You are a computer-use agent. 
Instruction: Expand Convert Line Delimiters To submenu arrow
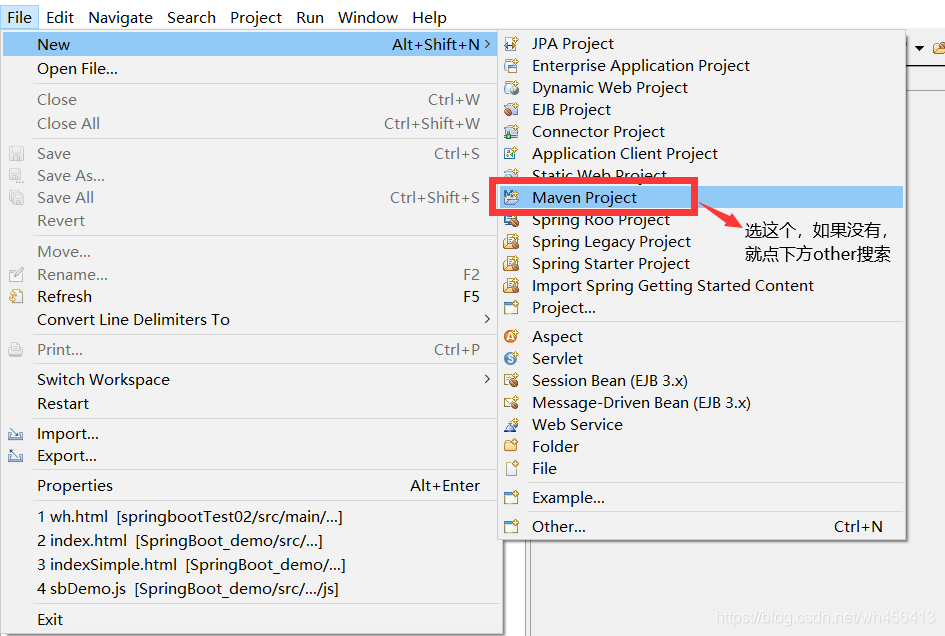pyautogui.click(x=487, y=319)
